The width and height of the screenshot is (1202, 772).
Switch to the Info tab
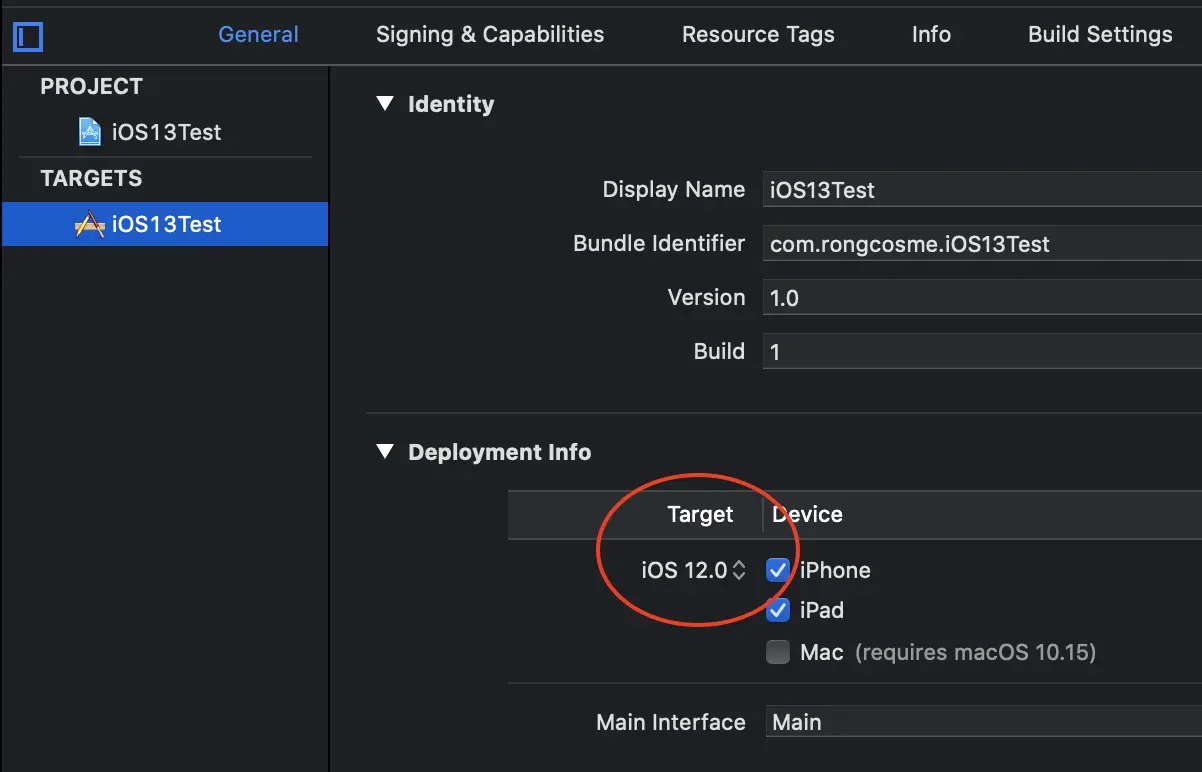(x=931, y=34)
